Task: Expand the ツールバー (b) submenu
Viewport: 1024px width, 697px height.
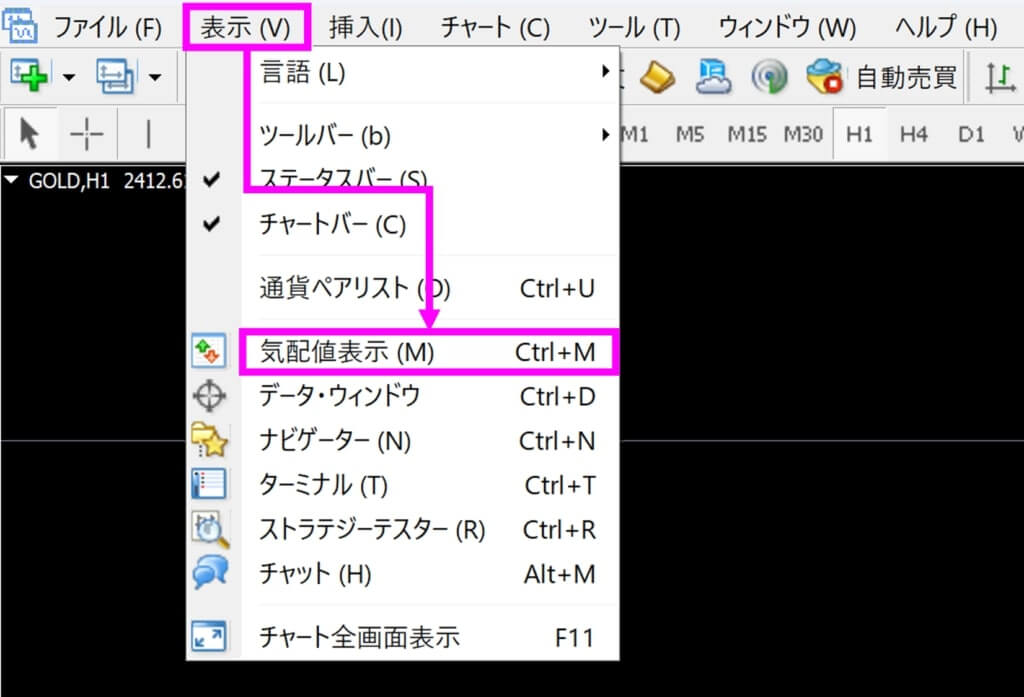Action: (402, 136)
